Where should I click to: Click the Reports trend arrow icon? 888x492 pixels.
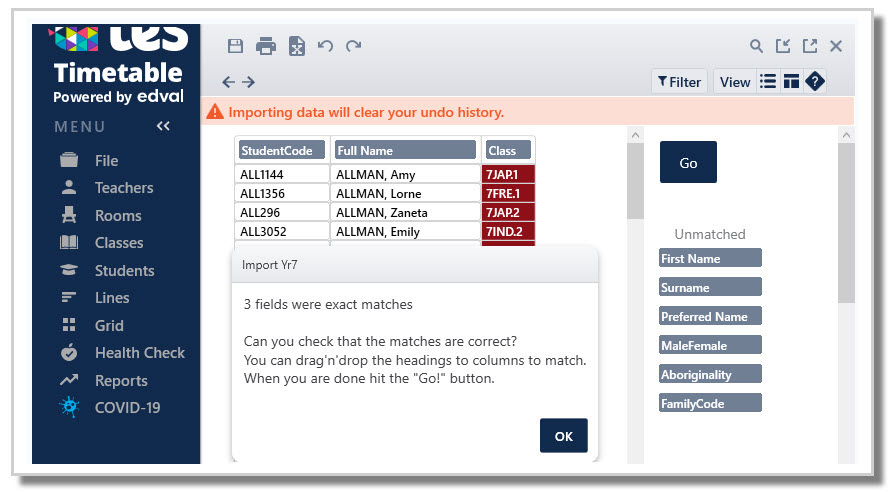(69, 380)
